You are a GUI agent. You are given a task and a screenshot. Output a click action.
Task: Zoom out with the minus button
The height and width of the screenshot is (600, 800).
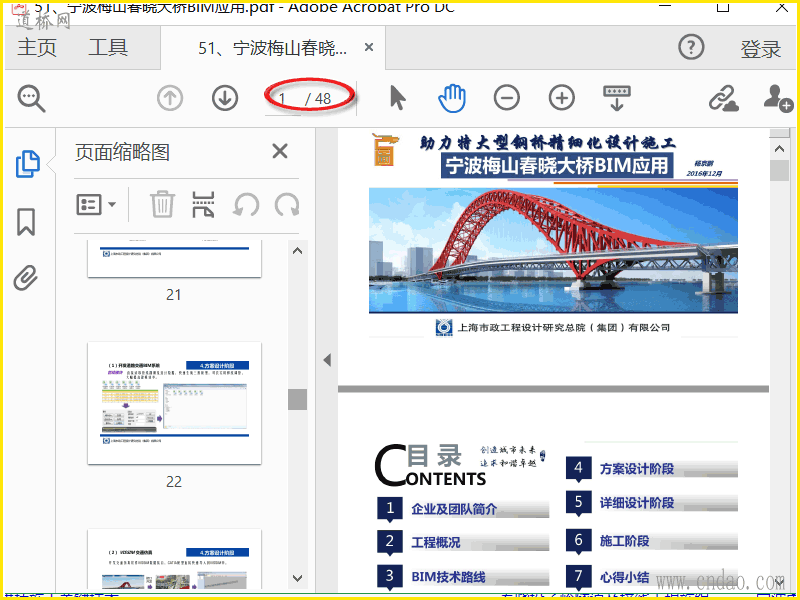point(507,98)
